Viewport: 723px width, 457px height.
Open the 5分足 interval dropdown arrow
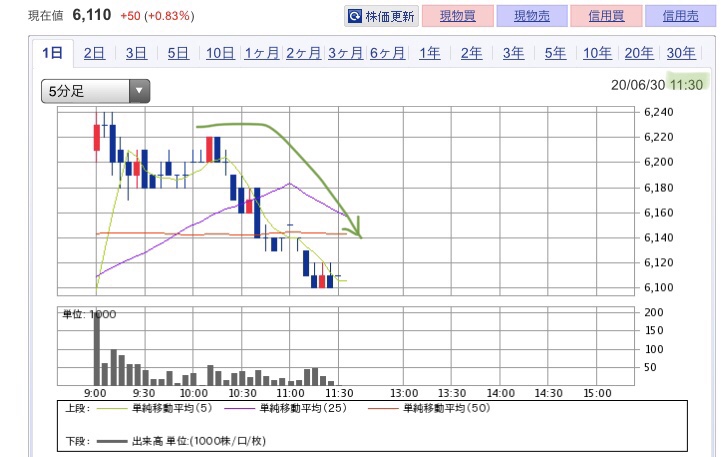pos(139,91)
